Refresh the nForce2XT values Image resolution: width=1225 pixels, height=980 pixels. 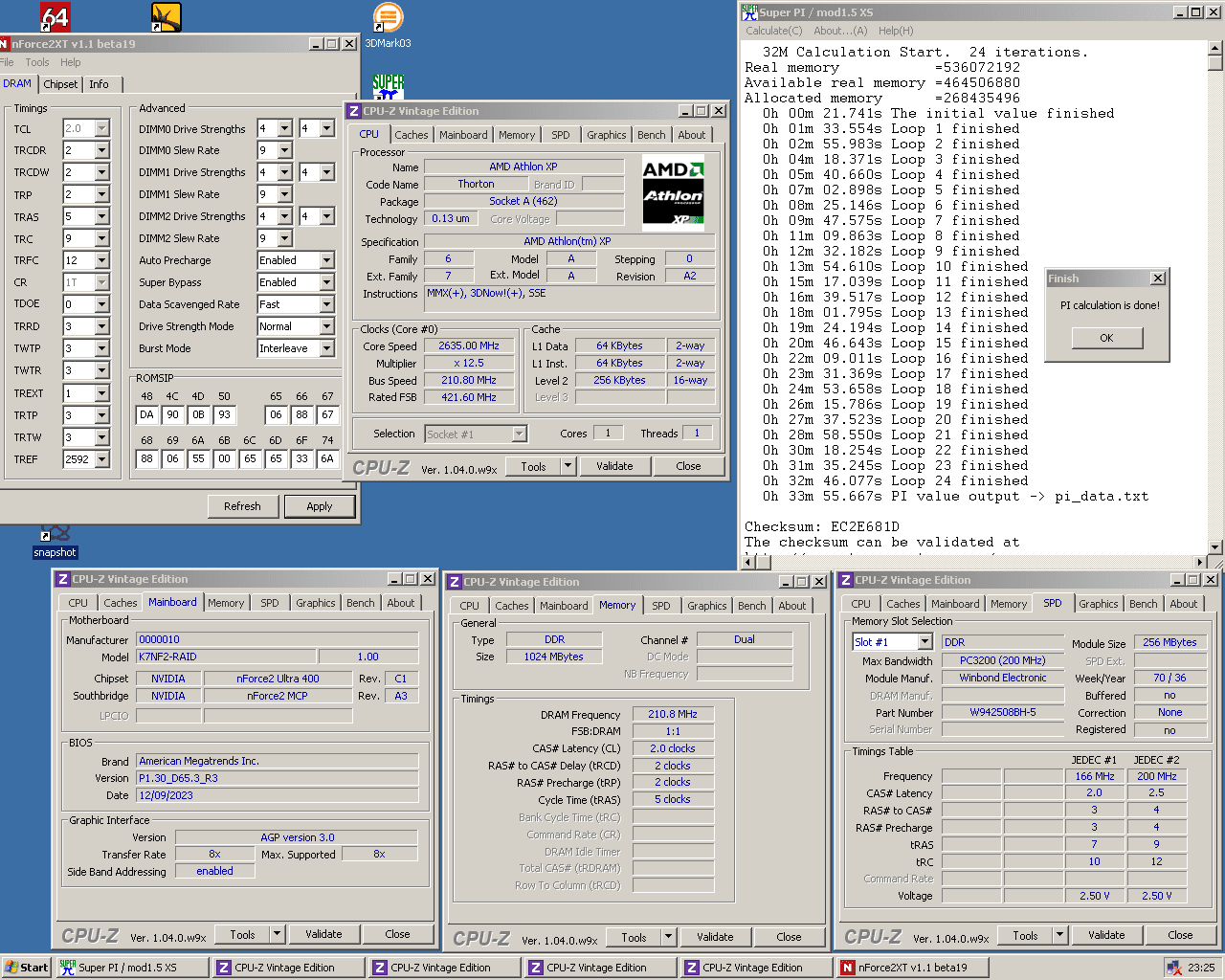pyautogui.click(x=242, y=506)
